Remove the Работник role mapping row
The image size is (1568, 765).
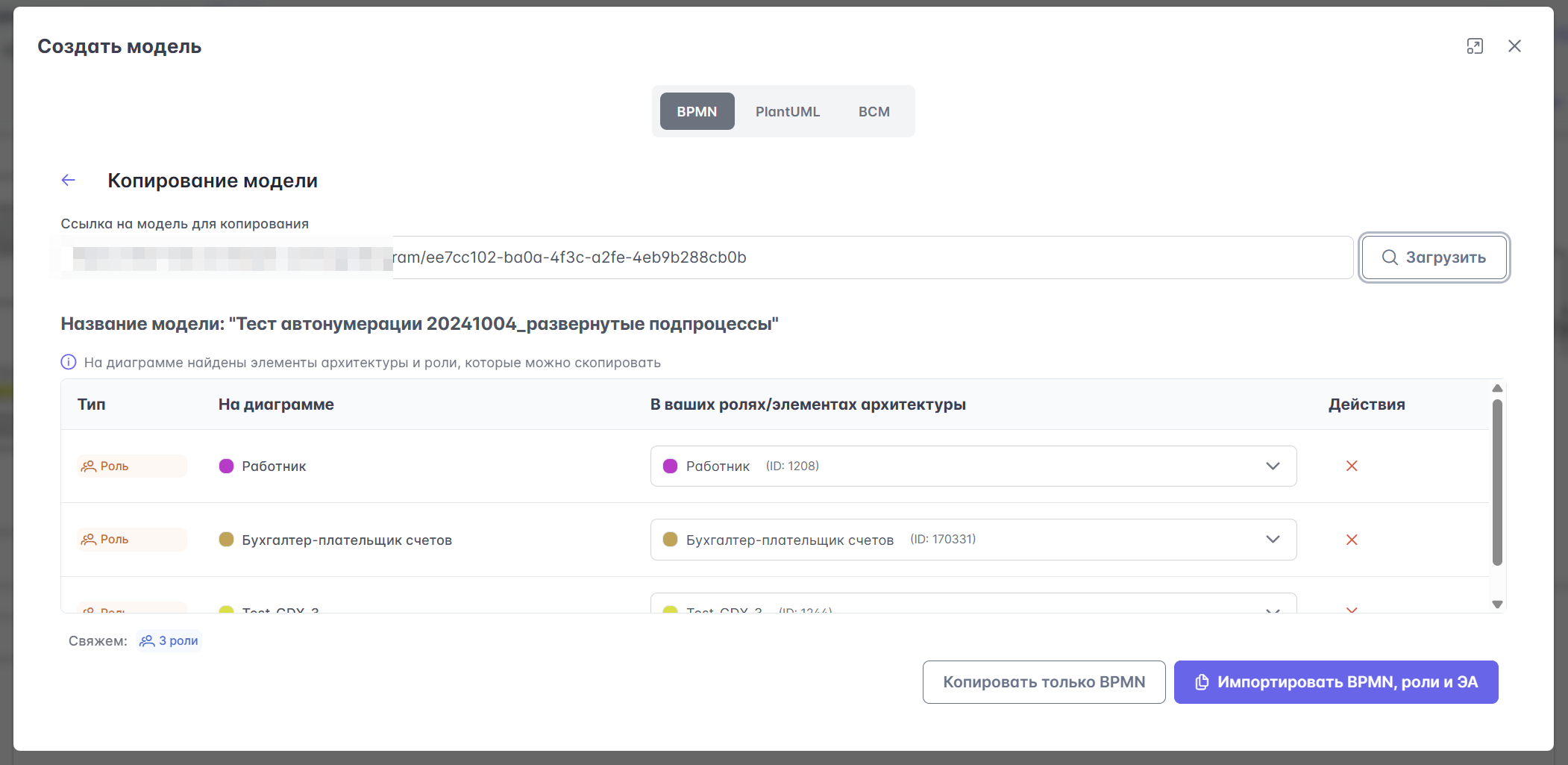(1352, 466)
